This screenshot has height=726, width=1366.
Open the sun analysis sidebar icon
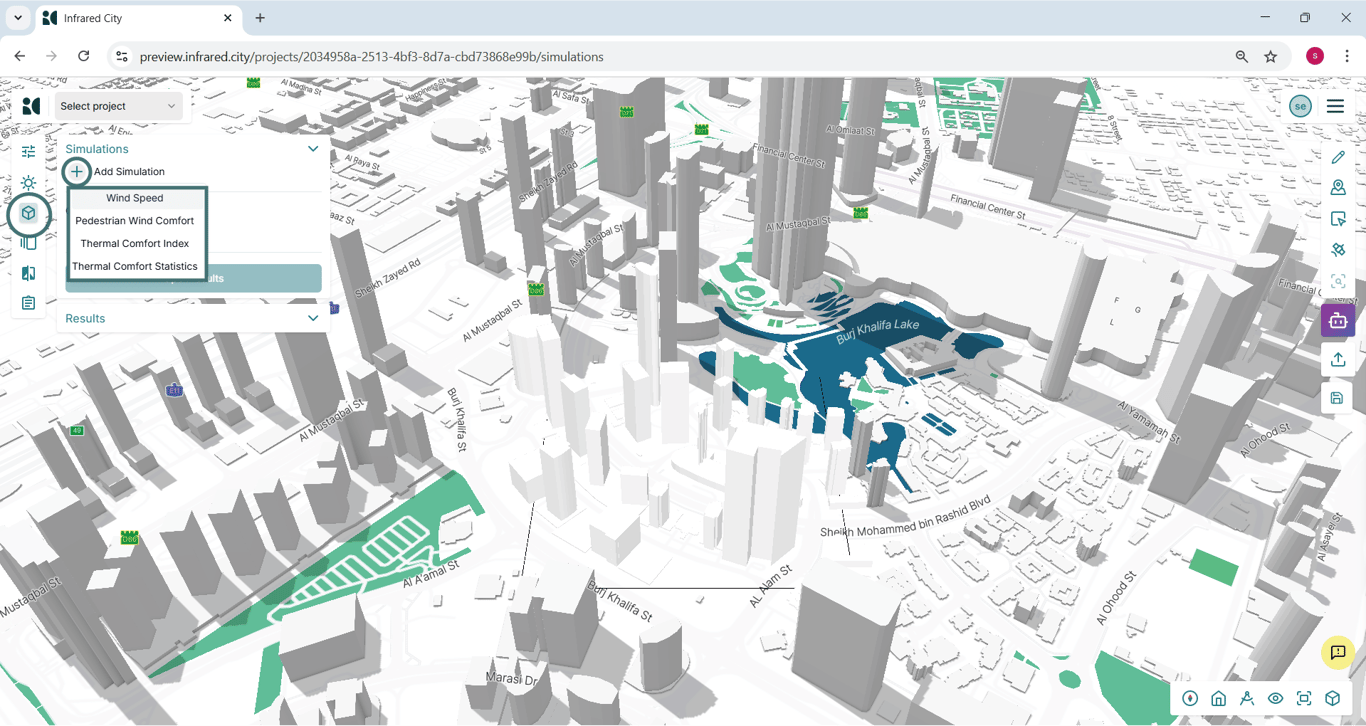click(x=28, y=183)
